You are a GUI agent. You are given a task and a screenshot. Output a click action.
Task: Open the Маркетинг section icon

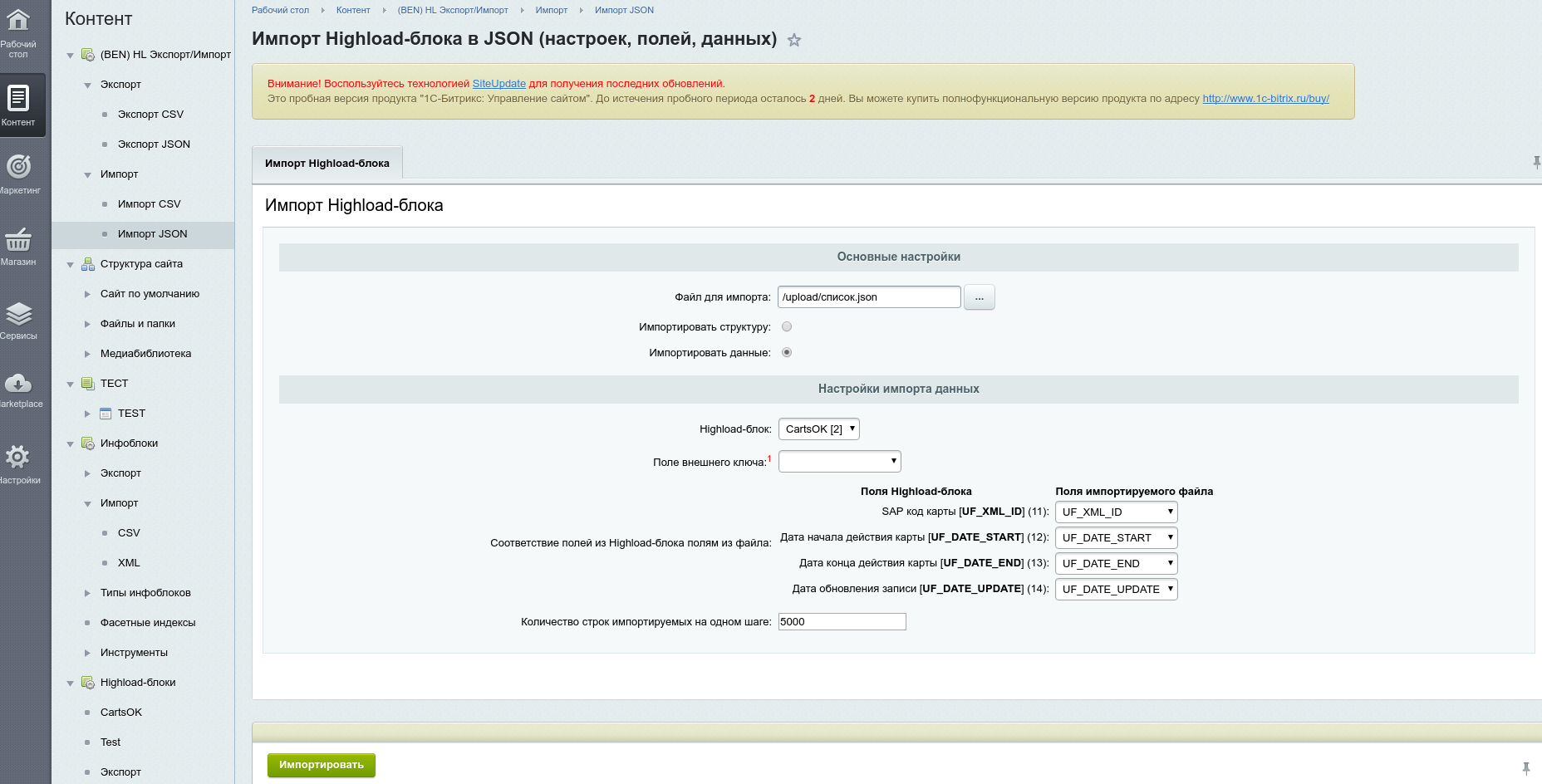[18, 167]
